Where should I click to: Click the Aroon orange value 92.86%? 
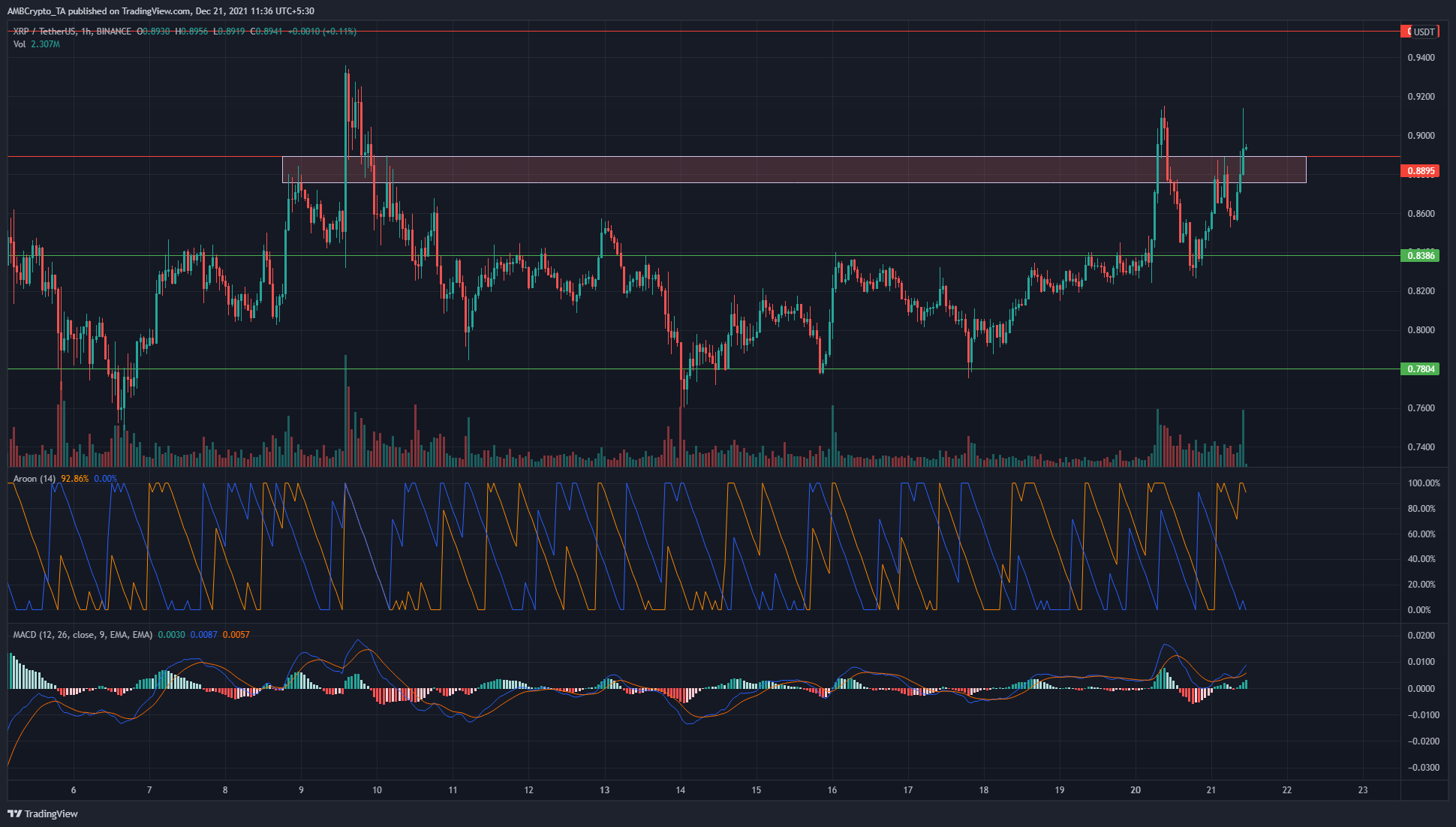[75, 479]
